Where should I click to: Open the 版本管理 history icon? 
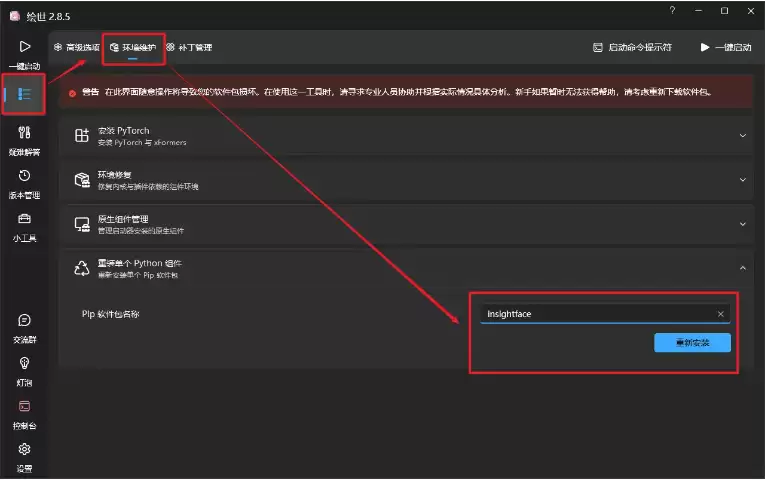point(24,175)
